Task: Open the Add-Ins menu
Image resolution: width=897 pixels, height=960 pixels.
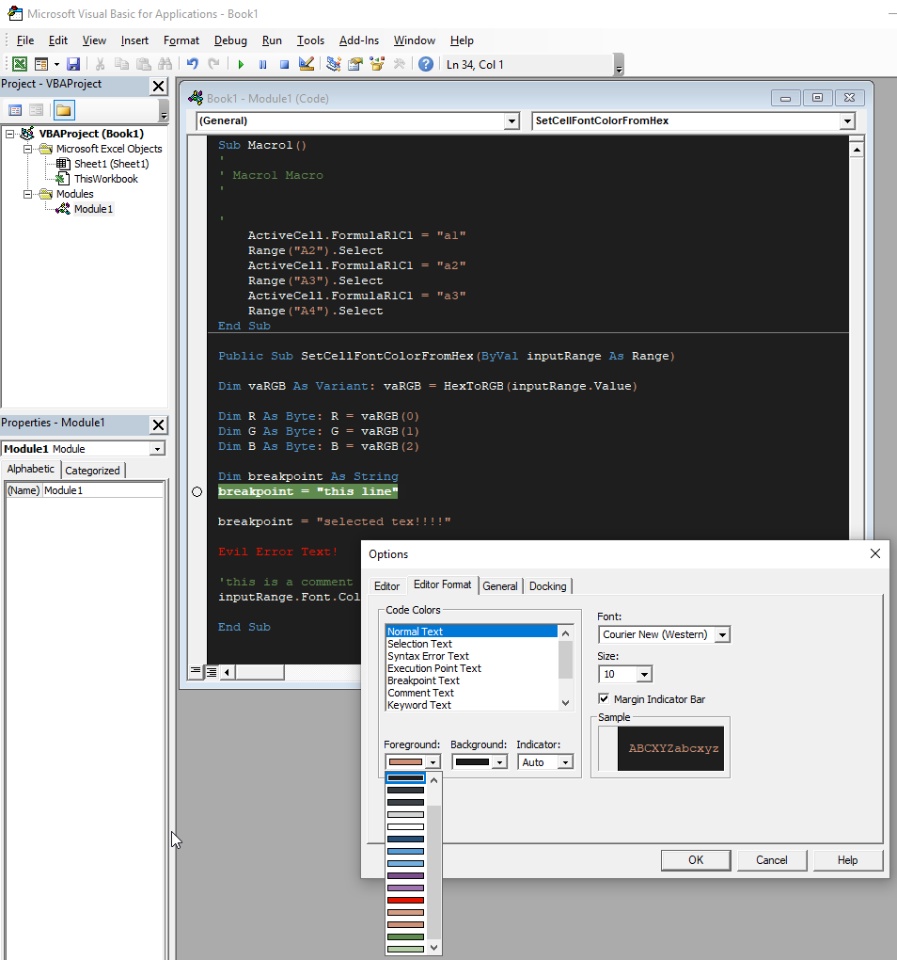Action: coord(359,40)
